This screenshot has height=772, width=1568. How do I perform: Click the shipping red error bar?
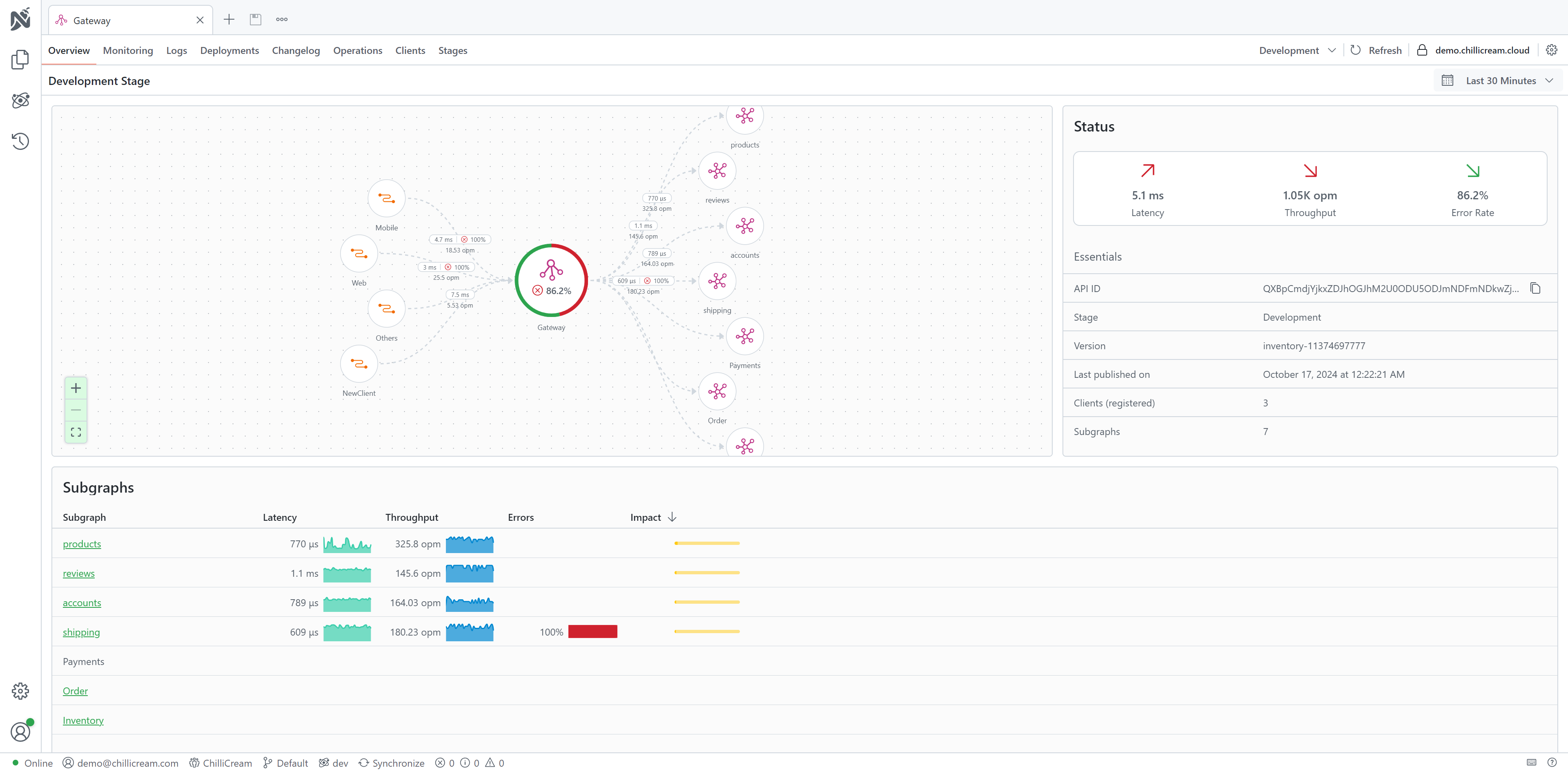(x=592, y=632)
